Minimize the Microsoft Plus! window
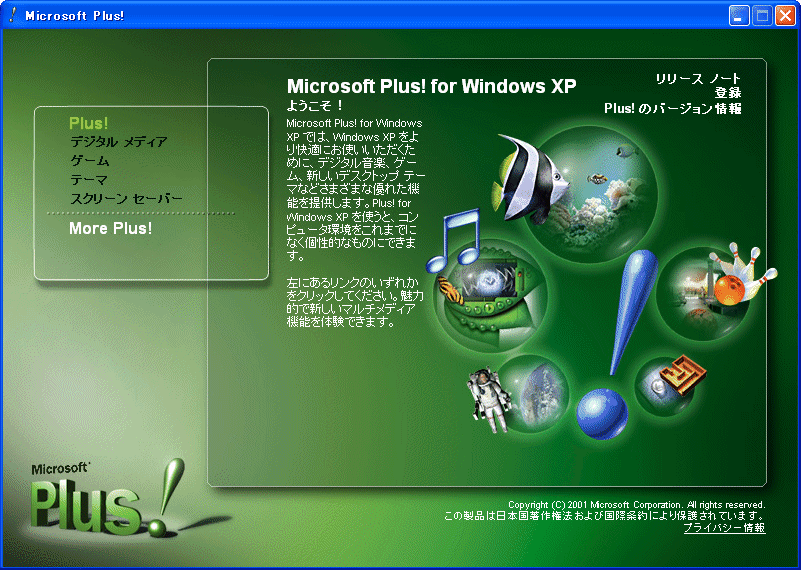This screenshot has width=801, height=570. coord(738,16)
